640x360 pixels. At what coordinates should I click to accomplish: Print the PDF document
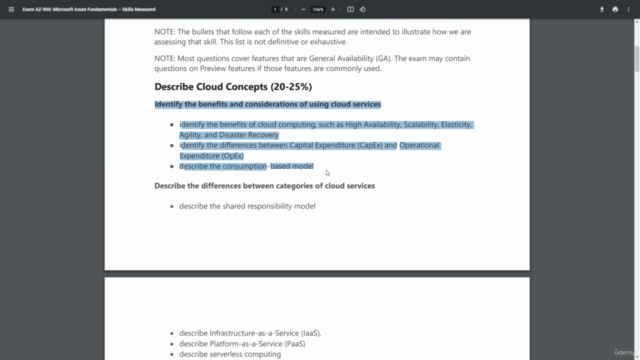tap(615, 9)
